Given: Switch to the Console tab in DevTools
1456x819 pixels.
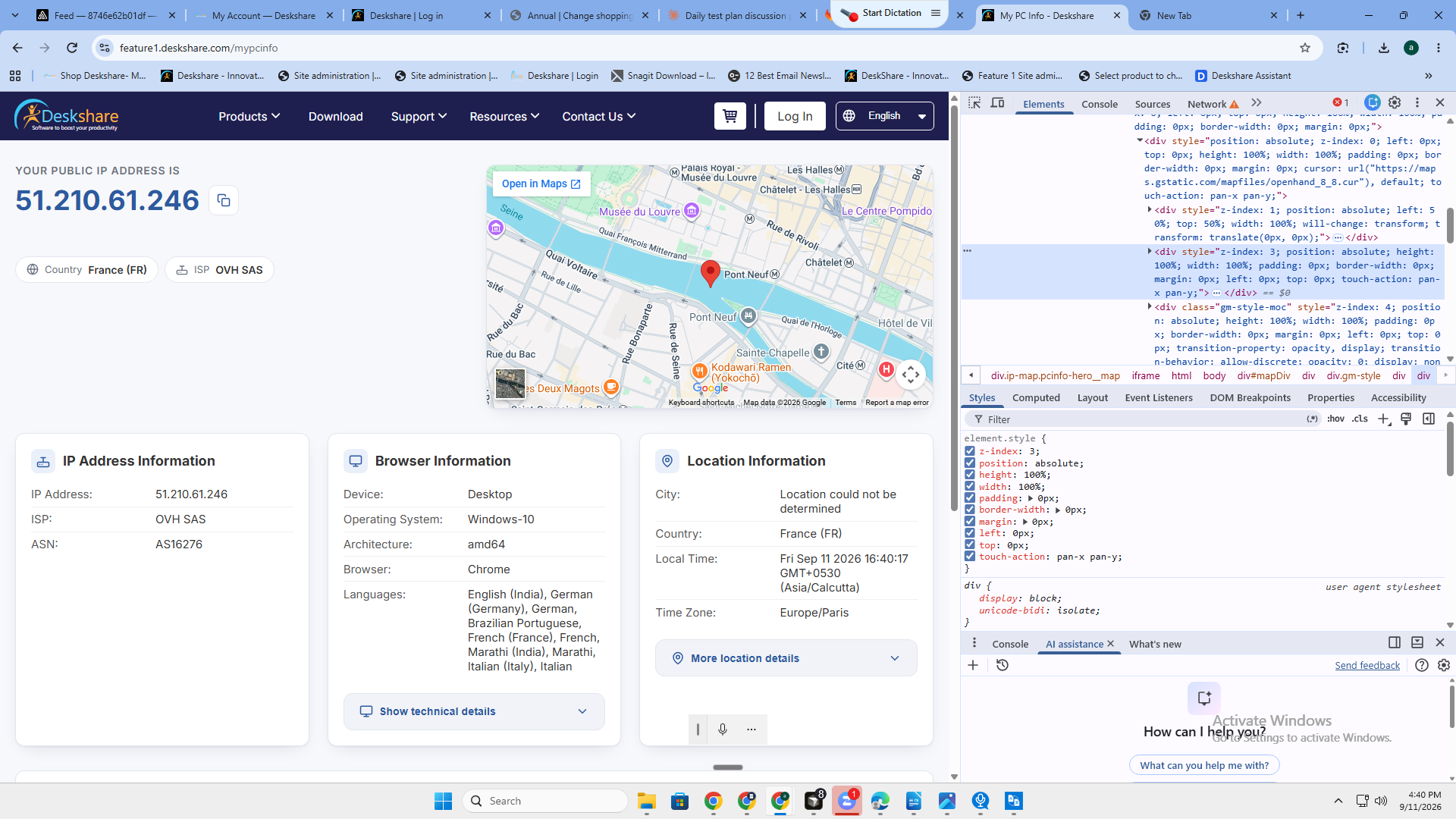Looking at the screenshot, I should 1099,104.
